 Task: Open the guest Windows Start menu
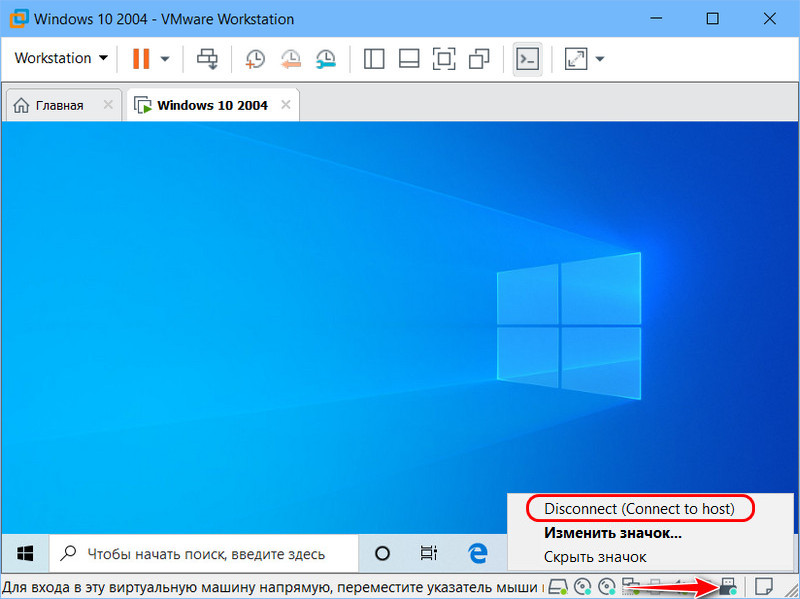point(24,554)
